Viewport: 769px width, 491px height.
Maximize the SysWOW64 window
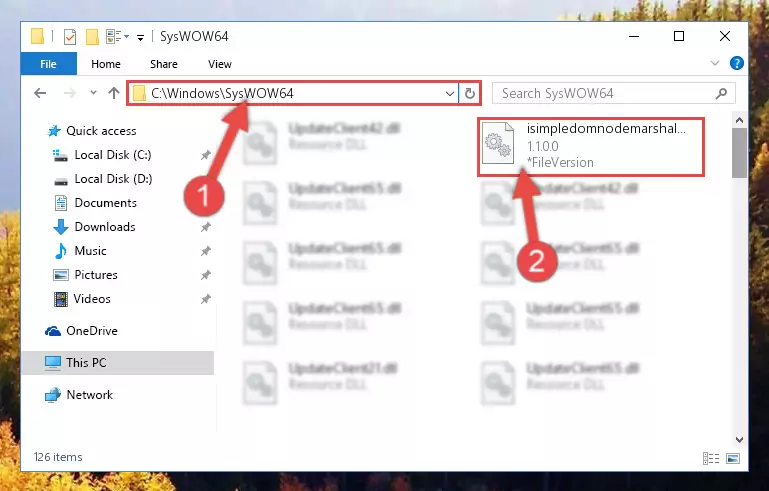pyautogui.click(x=679, y=36)
